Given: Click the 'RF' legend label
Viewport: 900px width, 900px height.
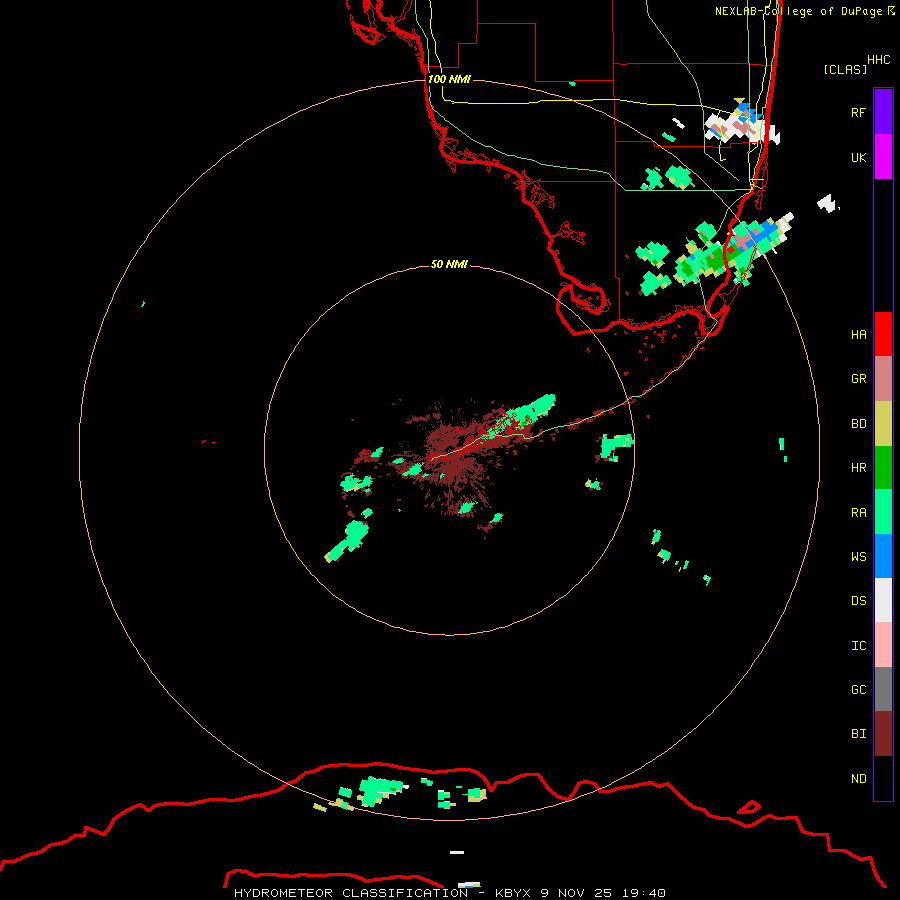Looking at the screenshot, I should tap(858, 112).
